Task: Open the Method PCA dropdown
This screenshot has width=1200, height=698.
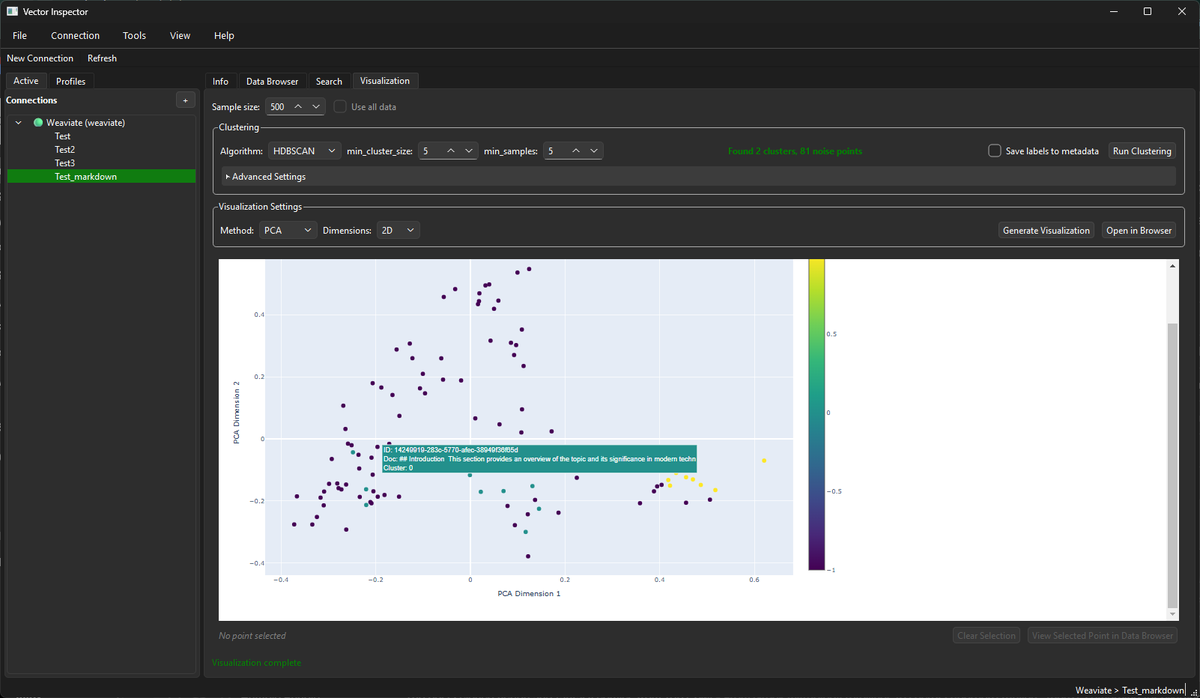Action: click(288, 230)
